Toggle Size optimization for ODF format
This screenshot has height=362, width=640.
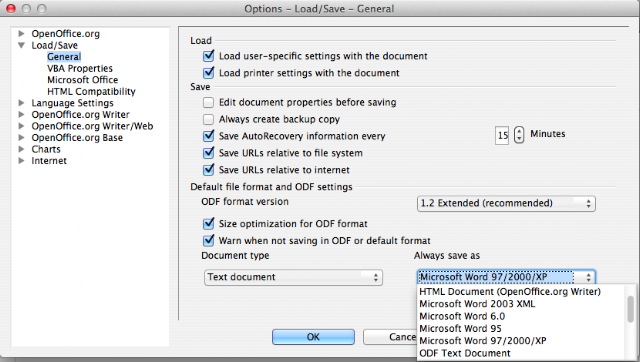coord(209,224)
